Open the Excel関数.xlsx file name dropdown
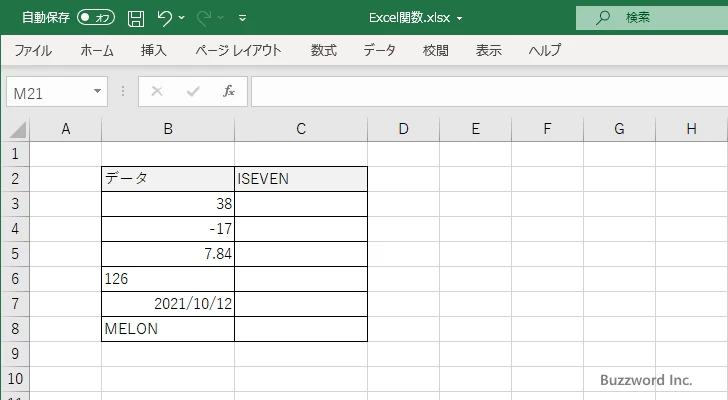The image size is (728, 400). point(460,19)
